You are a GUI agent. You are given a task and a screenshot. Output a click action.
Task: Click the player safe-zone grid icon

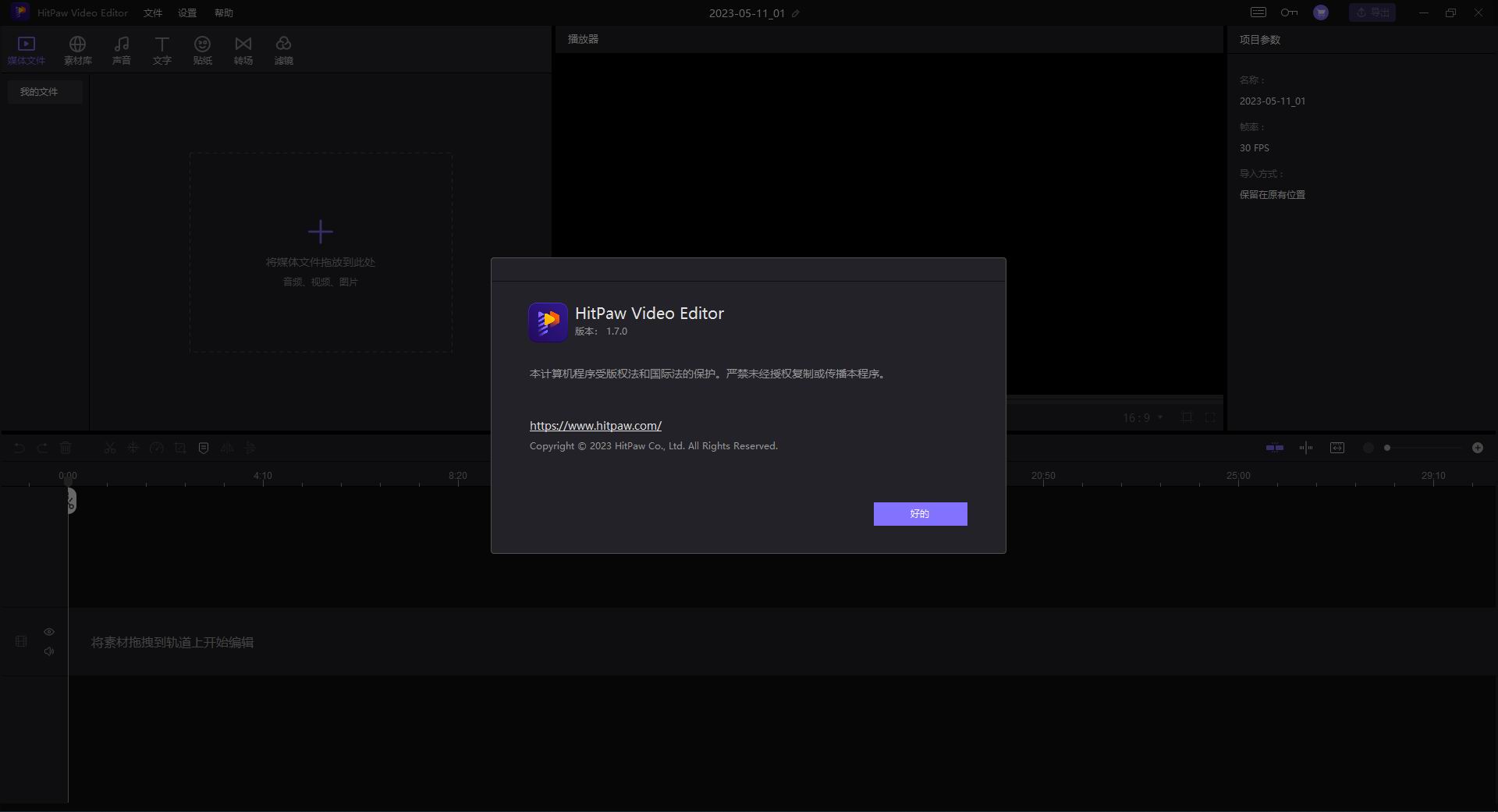pyautogui.click(x=1187, y=417)
